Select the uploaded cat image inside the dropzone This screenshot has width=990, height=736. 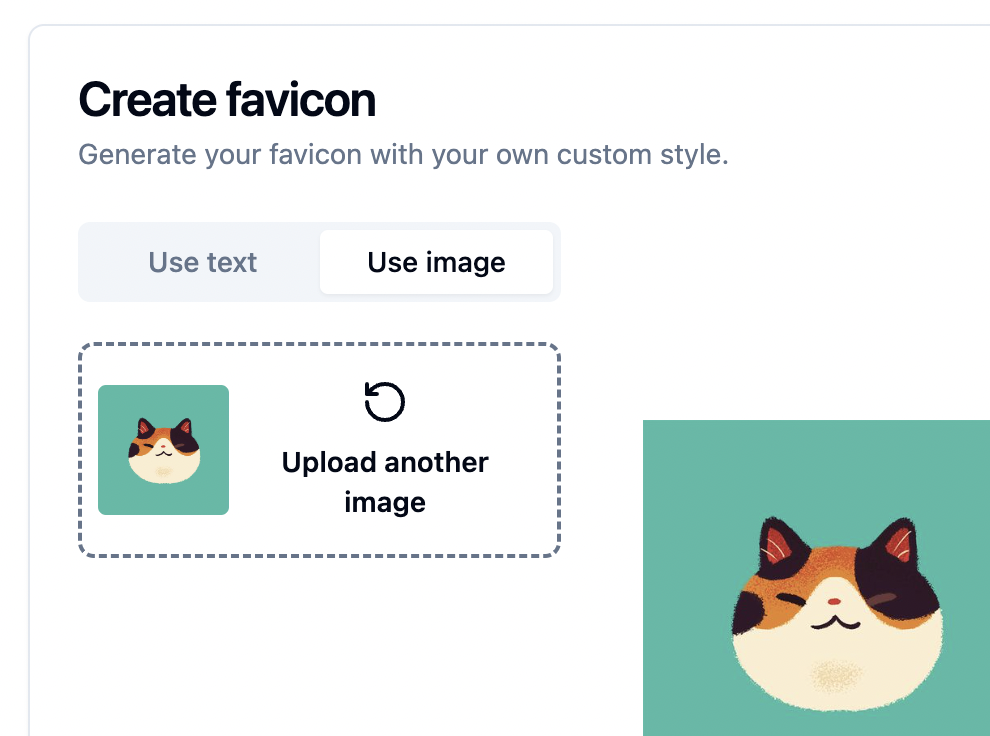pos(163,449)
